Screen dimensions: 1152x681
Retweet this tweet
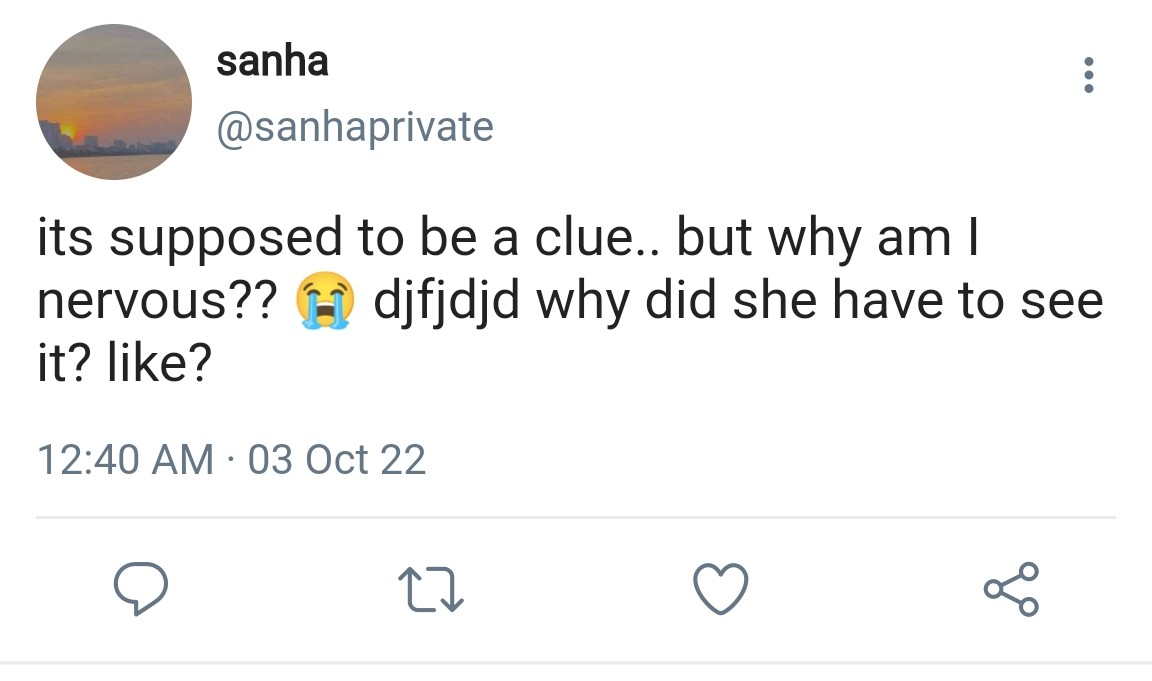[431, 589]
